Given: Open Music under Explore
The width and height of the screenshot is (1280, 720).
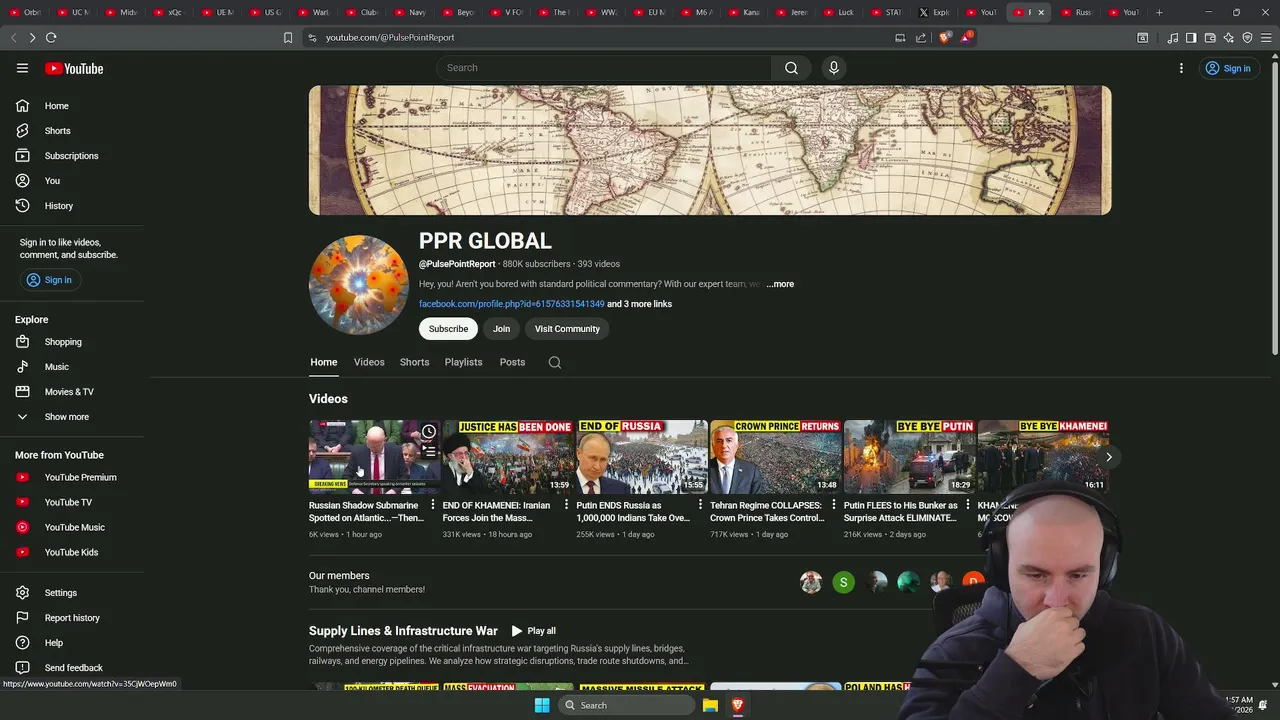Looking at the screenshot, I should click(x=72, y=367).
